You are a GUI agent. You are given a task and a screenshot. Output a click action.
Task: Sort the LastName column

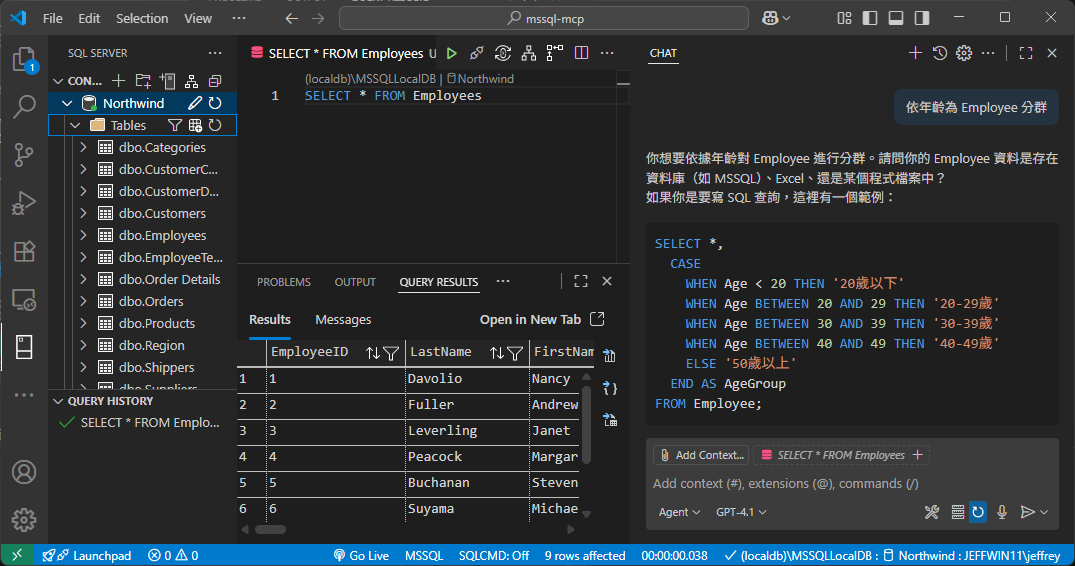point(496,352)
